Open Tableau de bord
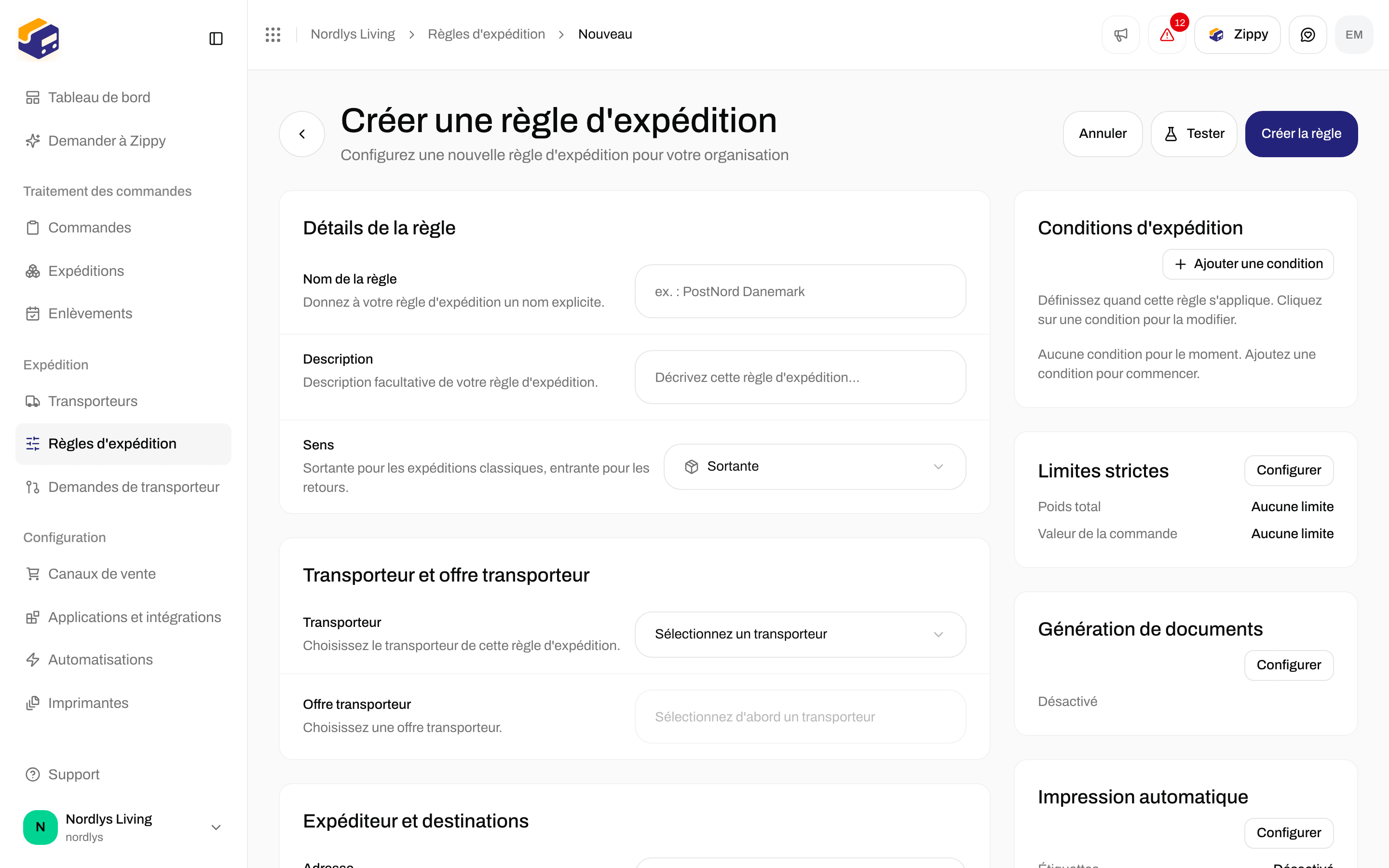Viewport: 1389px width, 868px height. coord(123,97)
